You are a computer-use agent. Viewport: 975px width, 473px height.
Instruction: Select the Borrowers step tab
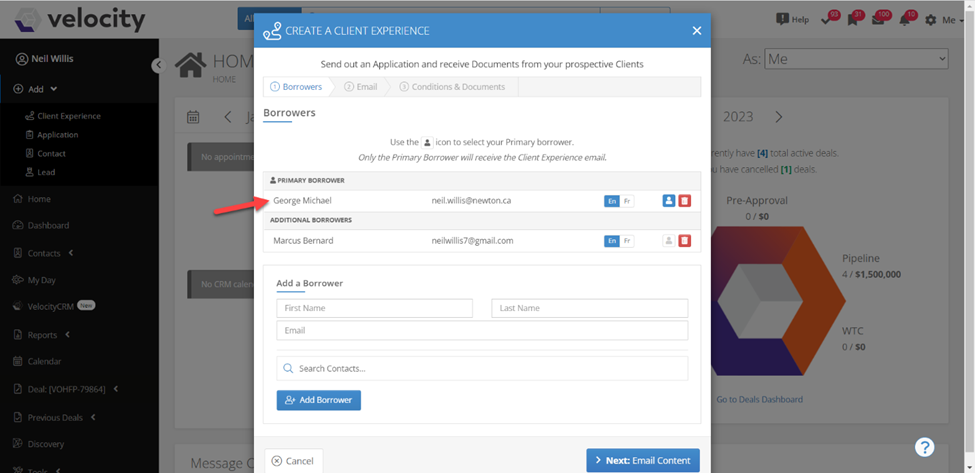[x=297, y=87]
